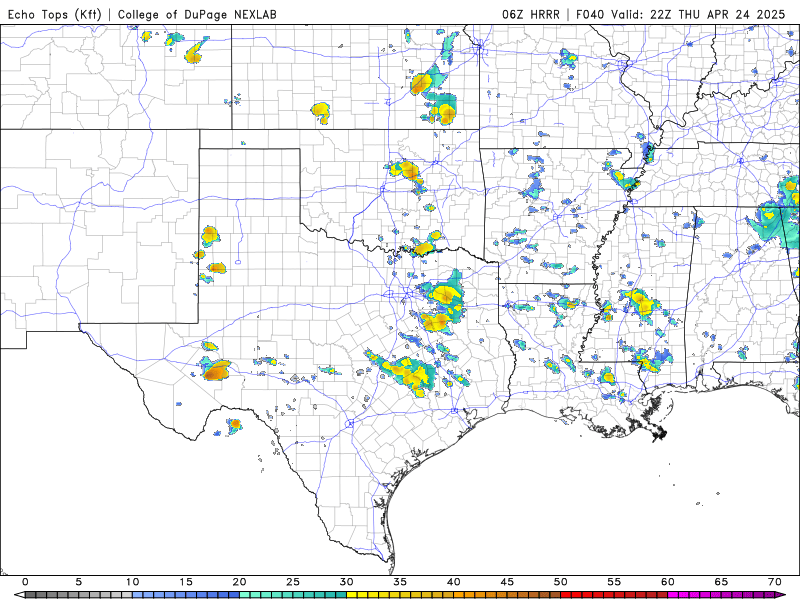The height and width of the screenshot is (600, 800).
Task: Click the '55' label on the color scale
Action: [614, 581]
